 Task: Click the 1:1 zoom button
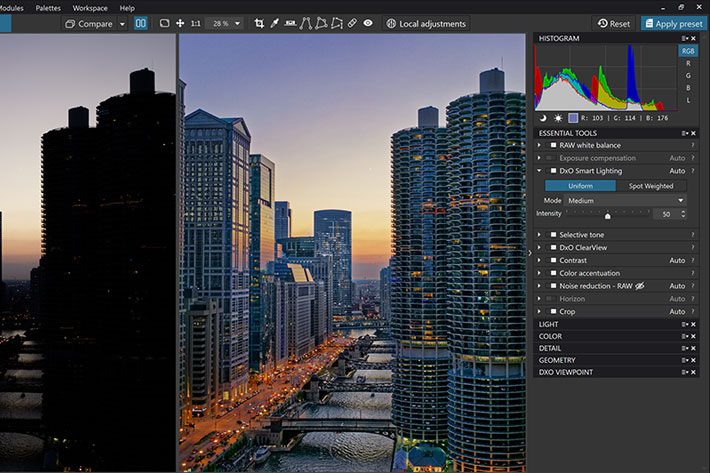tap(195, 23)
